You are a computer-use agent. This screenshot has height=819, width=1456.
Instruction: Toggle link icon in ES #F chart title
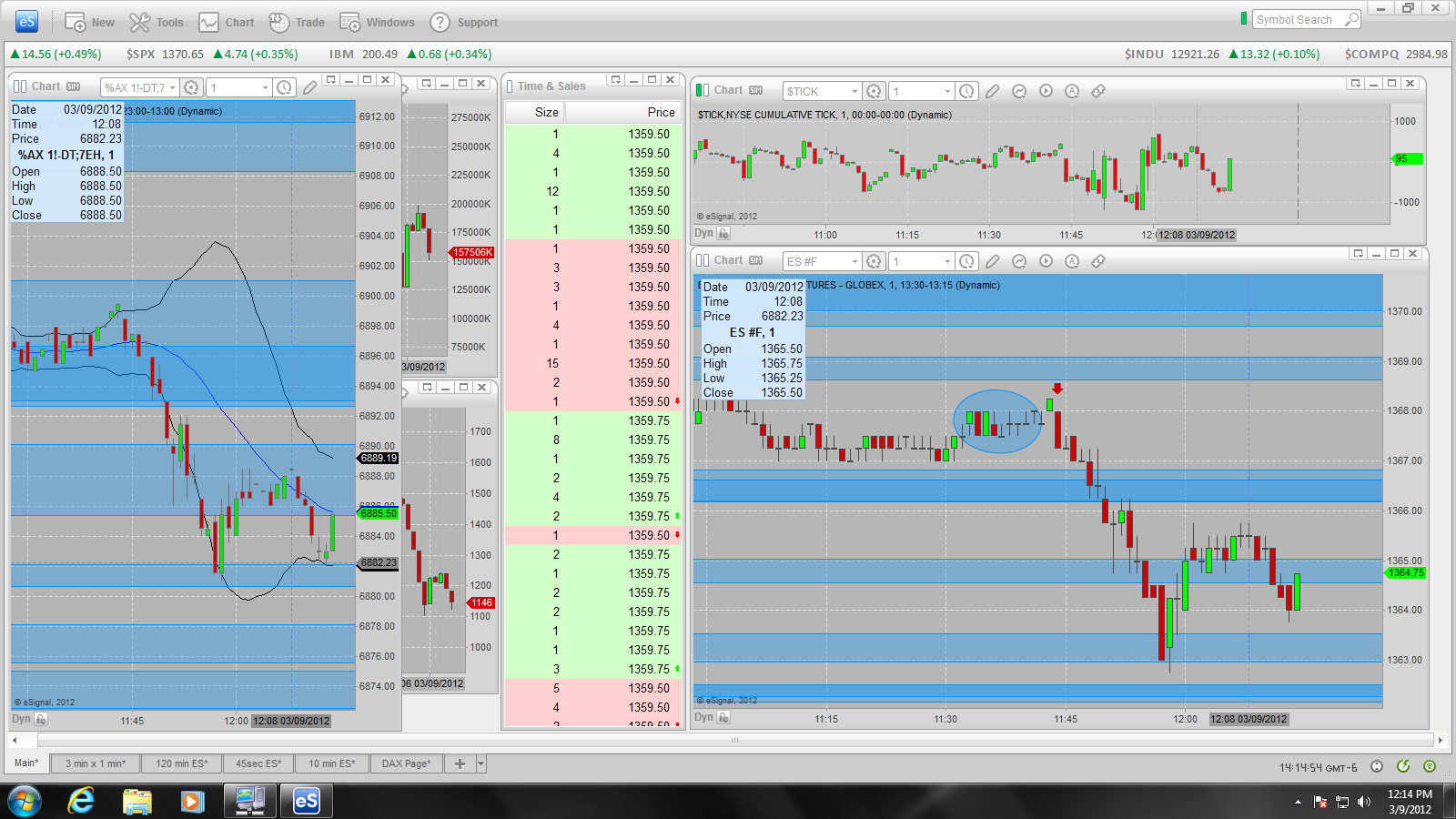[x=702, y=260]
